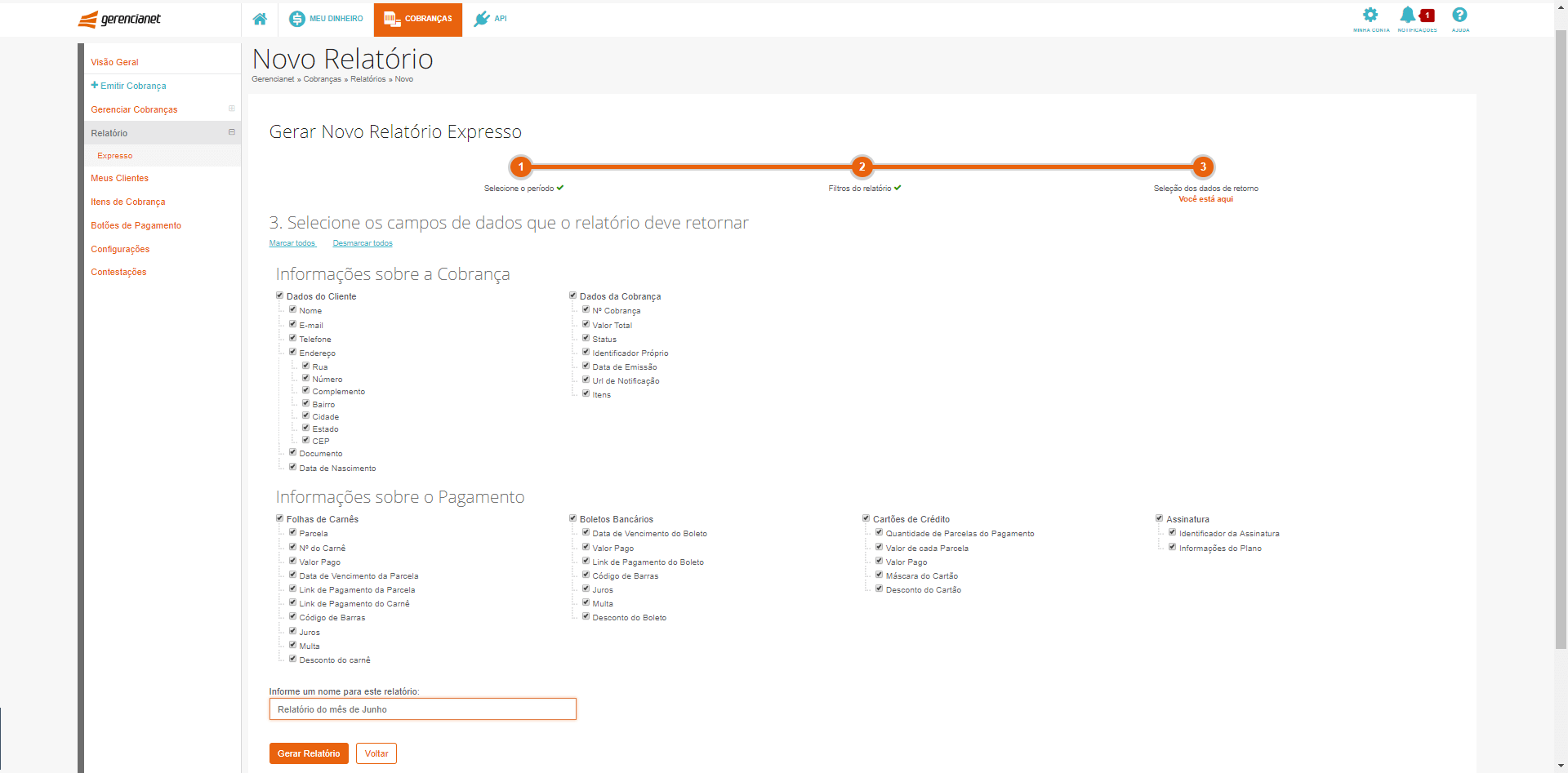Open the home icon in the top bar
This screenshot has height=773, width=1568.
[259, 18]
